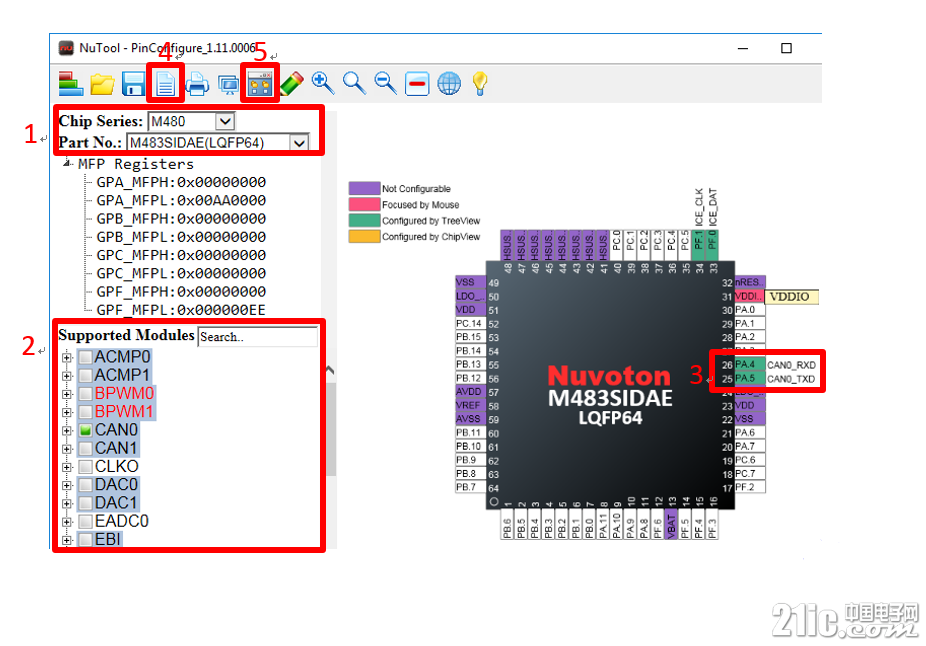Click pin PA.4 on the chip
The height and width of the screenshot is (646, 926).
coord(750,364)
